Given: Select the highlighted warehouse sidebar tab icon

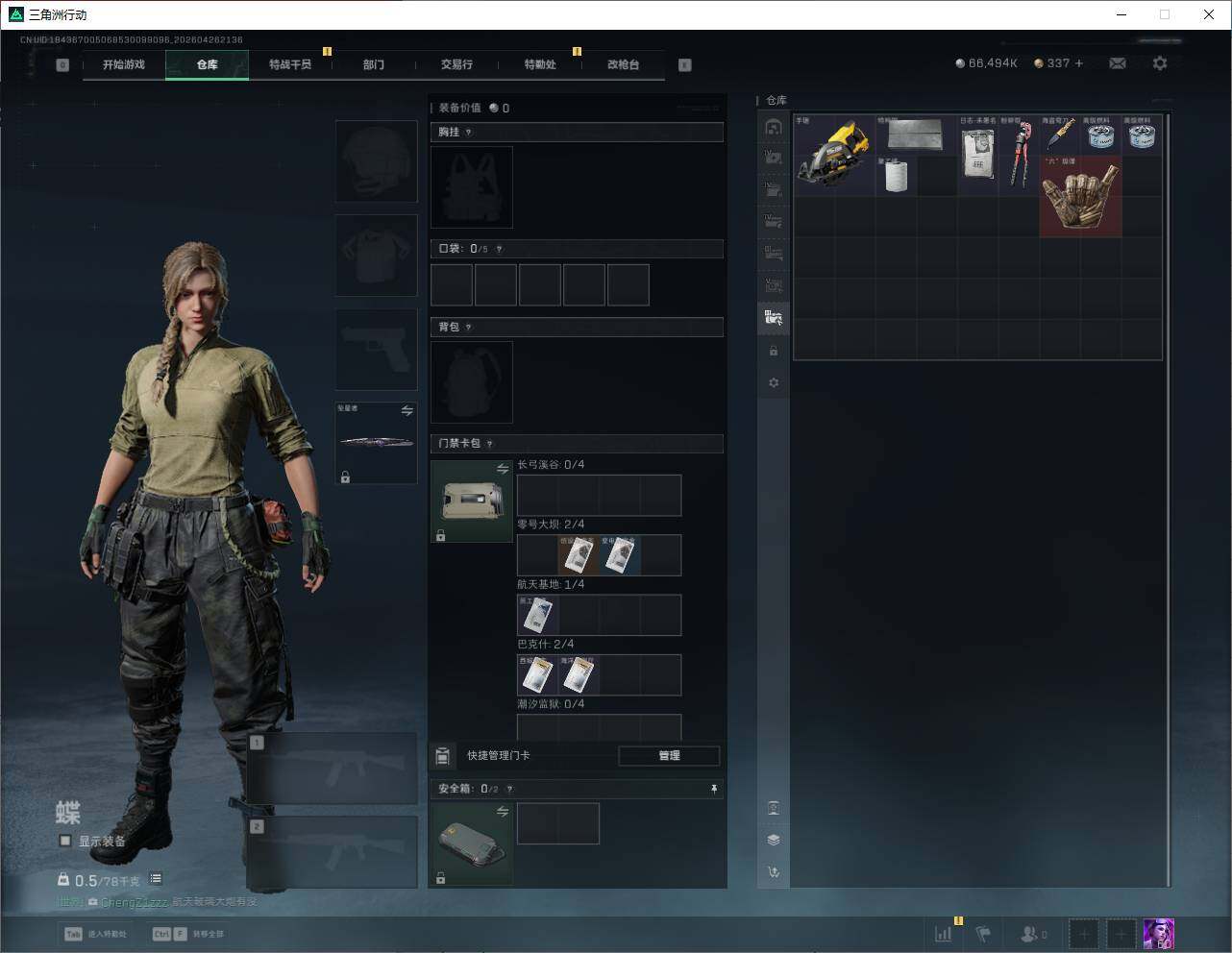Looking at the screenshot, I should pos(774,317).
